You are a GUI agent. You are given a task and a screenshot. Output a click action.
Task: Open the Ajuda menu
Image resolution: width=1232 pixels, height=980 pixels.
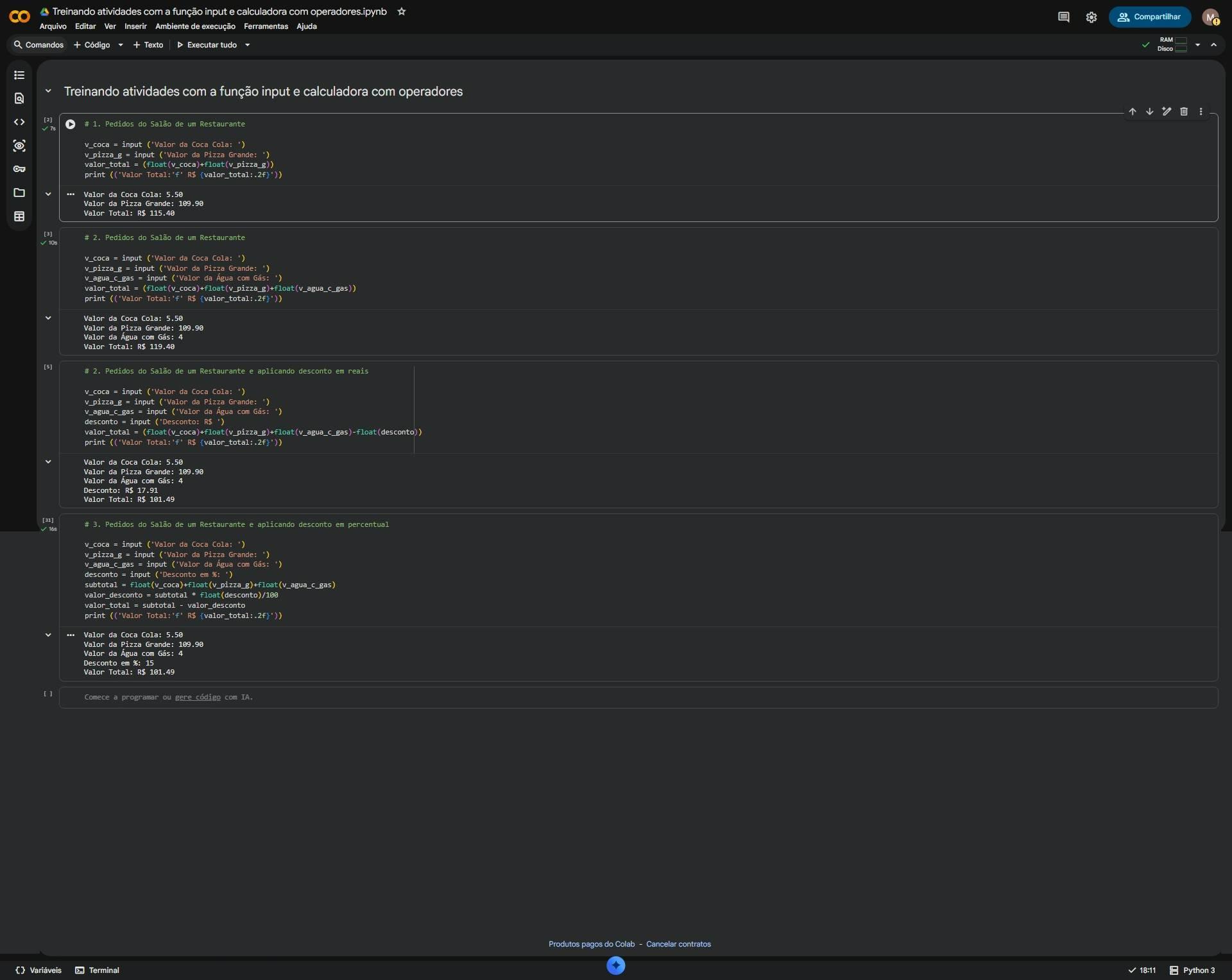(307, 26)
